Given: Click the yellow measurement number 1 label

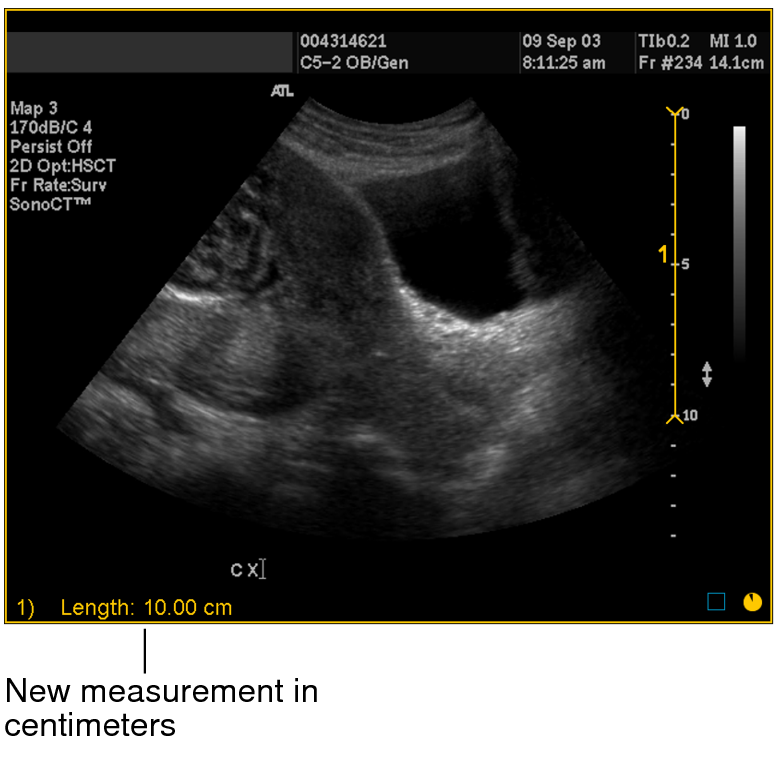Looking at the screenshot, I should (662, 256).
